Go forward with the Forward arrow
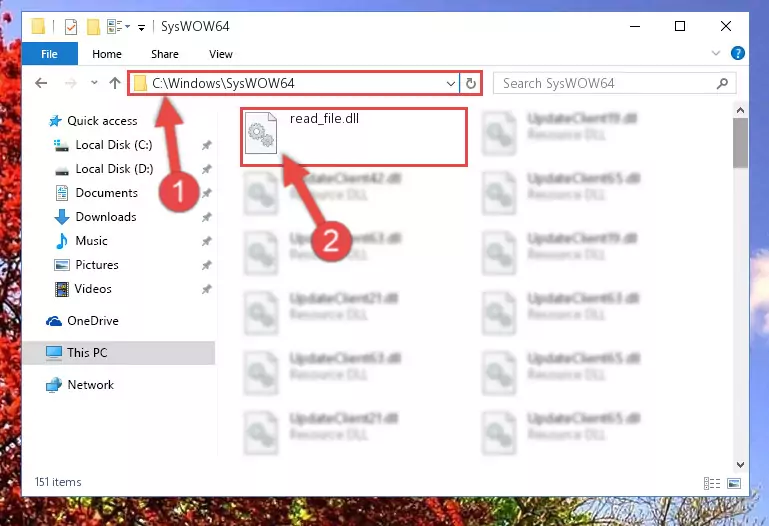769x526 pixels. [71, 83]
